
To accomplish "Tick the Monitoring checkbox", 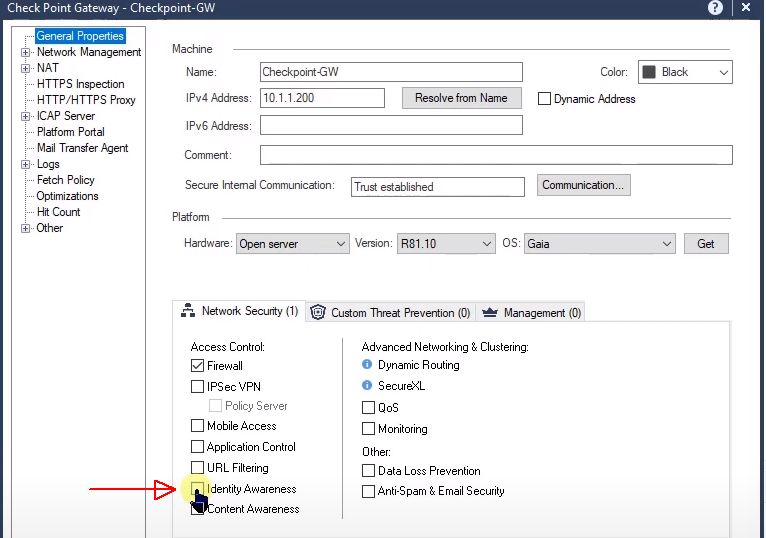I will 368,429.
